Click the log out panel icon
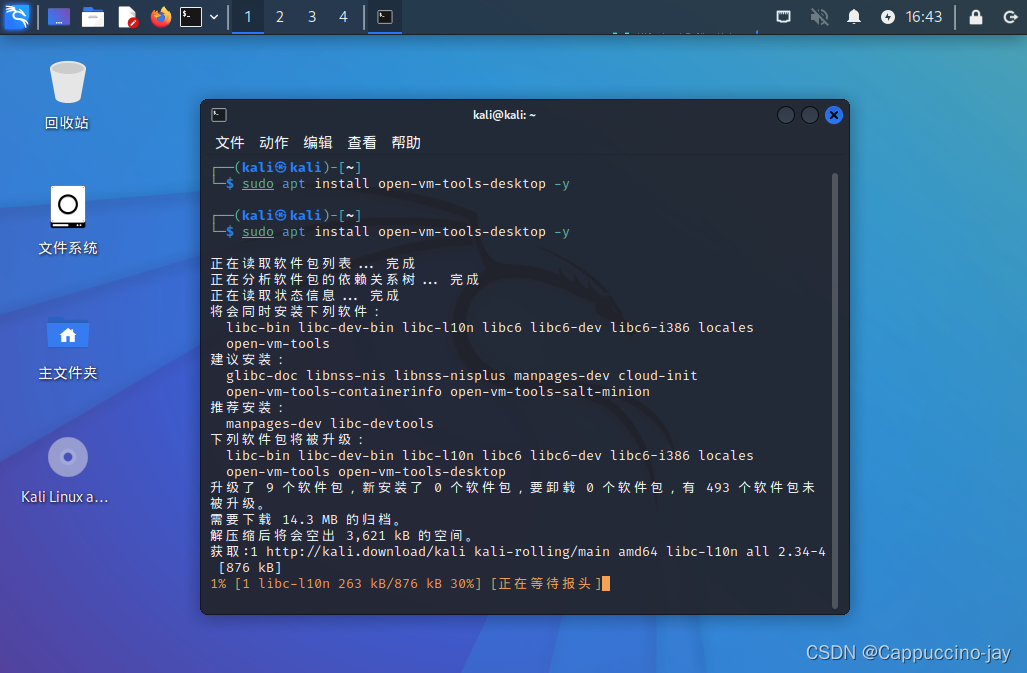This screenshot has width=1027, height=673. 1010,17
